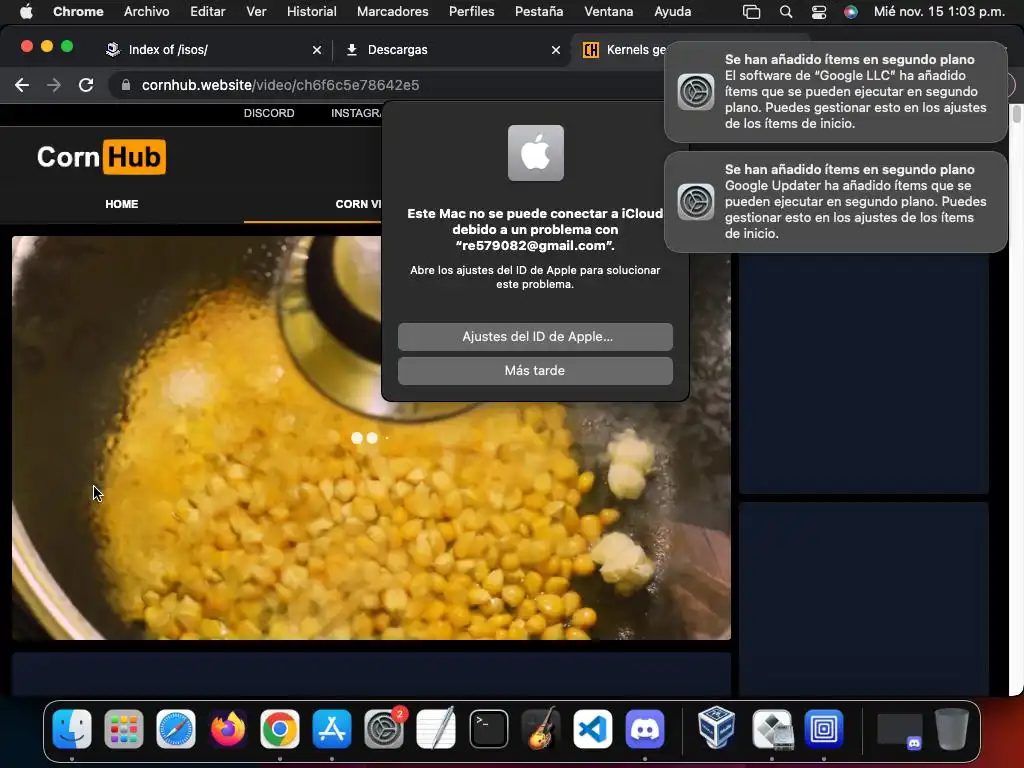
Task: Close the Index of /isos/ tab
Action: 317,50
